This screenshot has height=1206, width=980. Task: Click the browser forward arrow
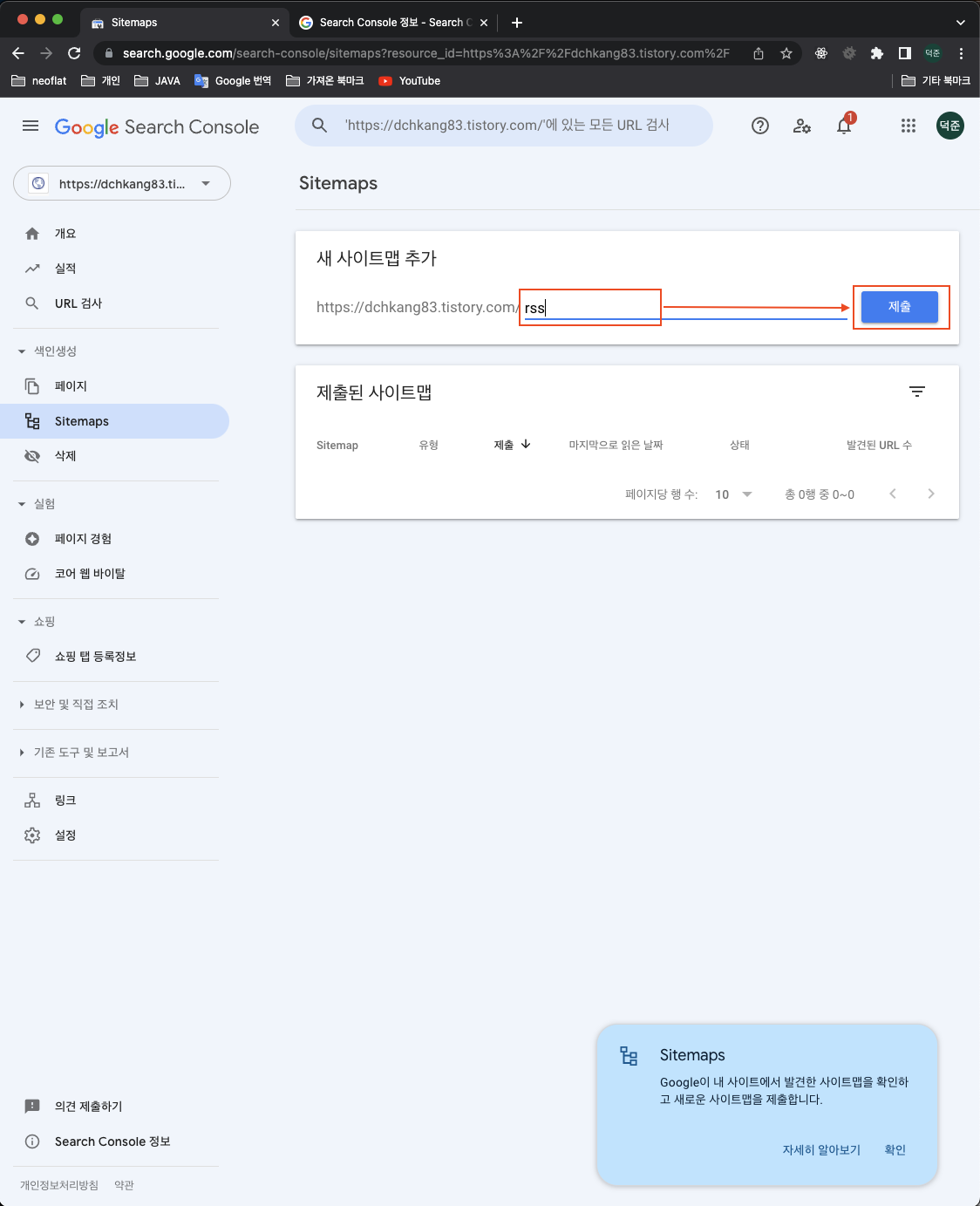[46, 53]
